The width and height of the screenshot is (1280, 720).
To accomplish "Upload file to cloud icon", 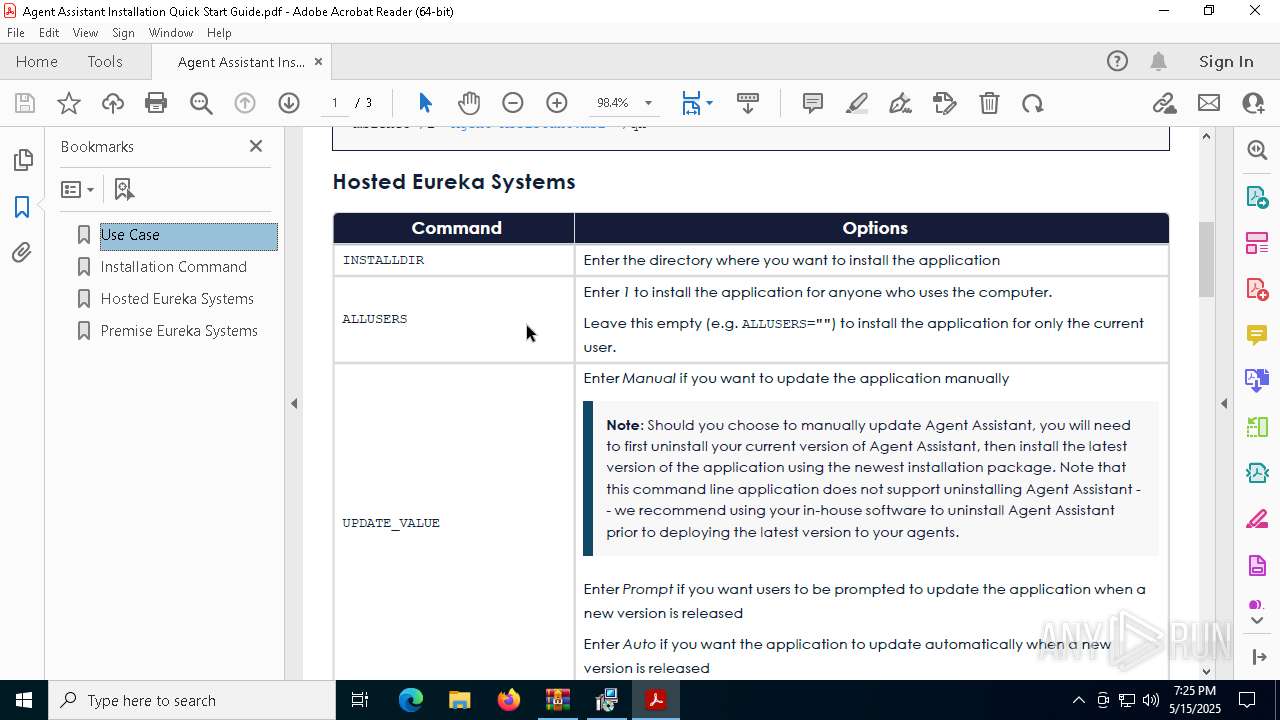I will coord(113,103).
